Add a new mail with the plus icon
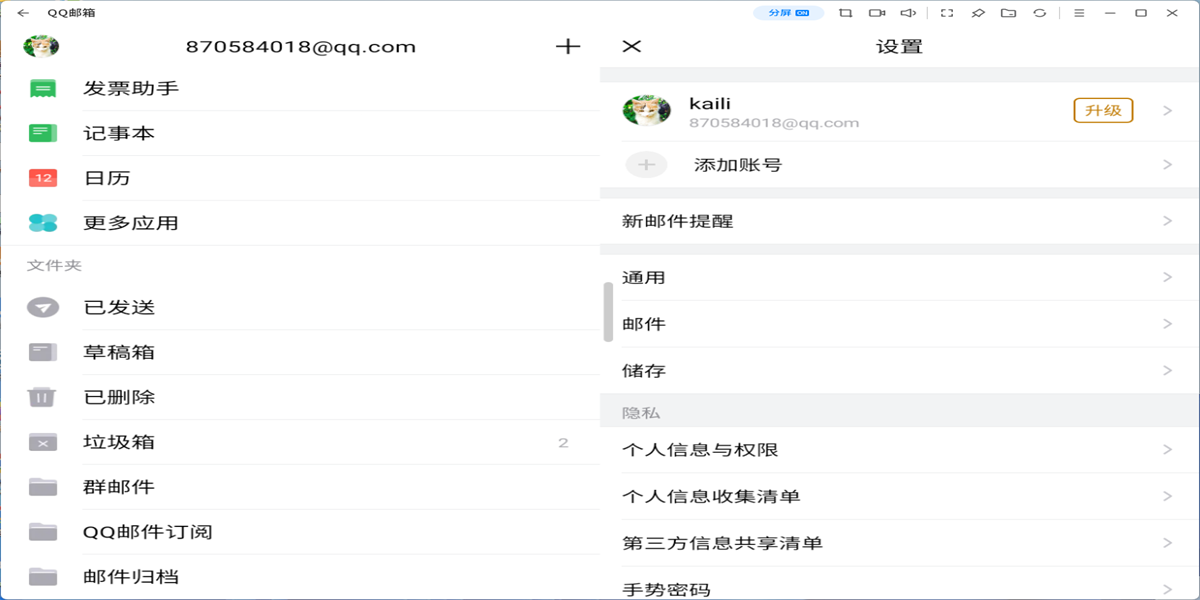The image size is (1200, 600). click(x=567, y=46)
